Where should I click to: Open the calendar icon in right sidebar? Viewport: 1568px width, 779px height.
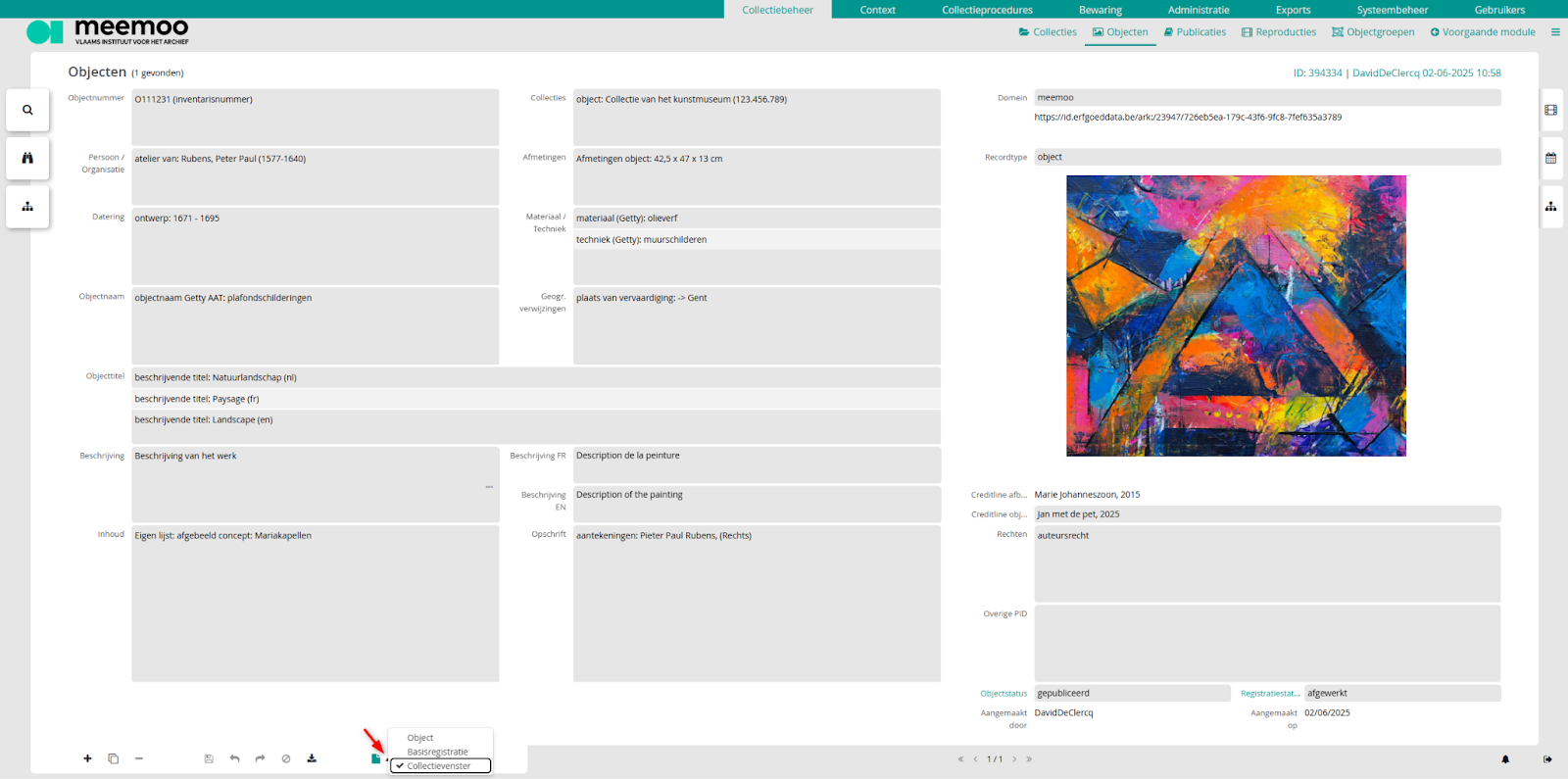coord(1551,158)
